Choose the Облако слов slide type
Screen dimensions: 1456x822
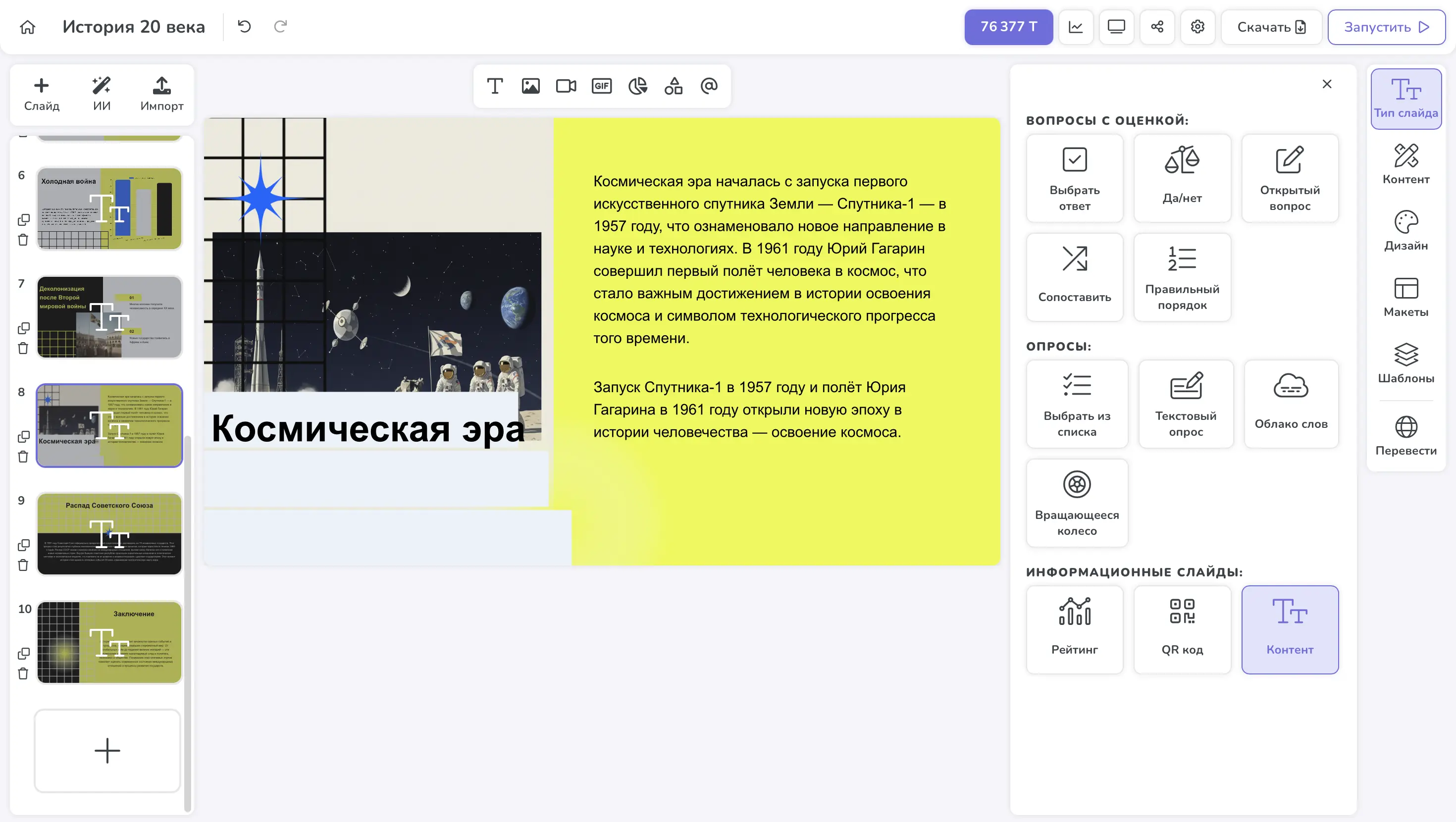[1291, 404]
